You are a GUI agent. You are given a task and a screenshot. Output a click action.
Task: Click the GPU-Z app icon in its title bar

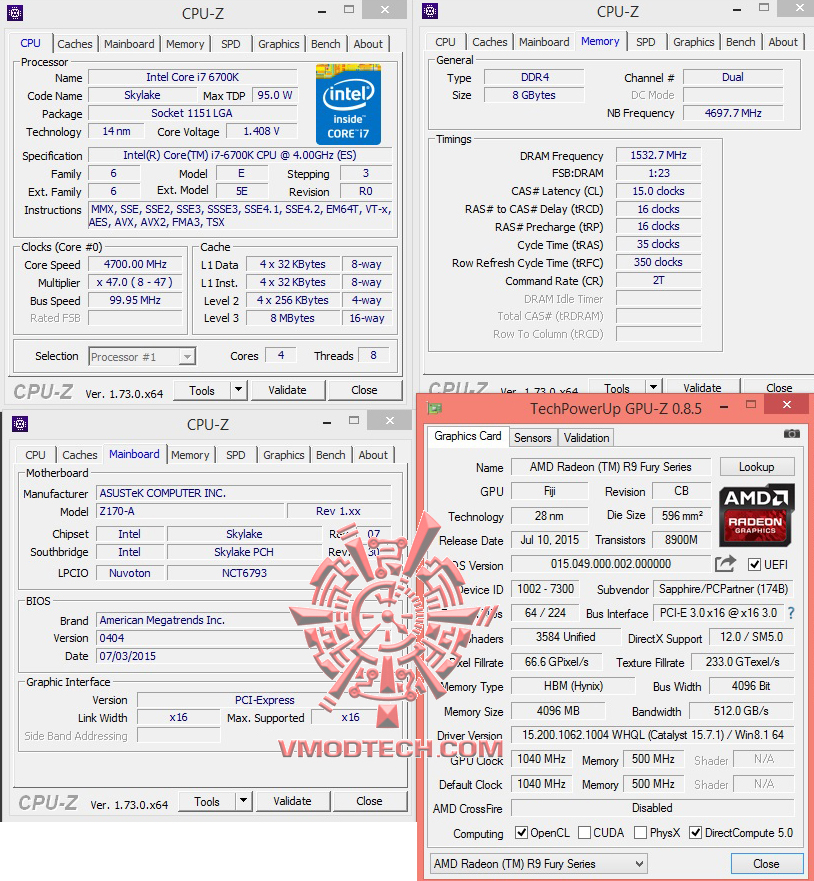click(x=435, y=408)
